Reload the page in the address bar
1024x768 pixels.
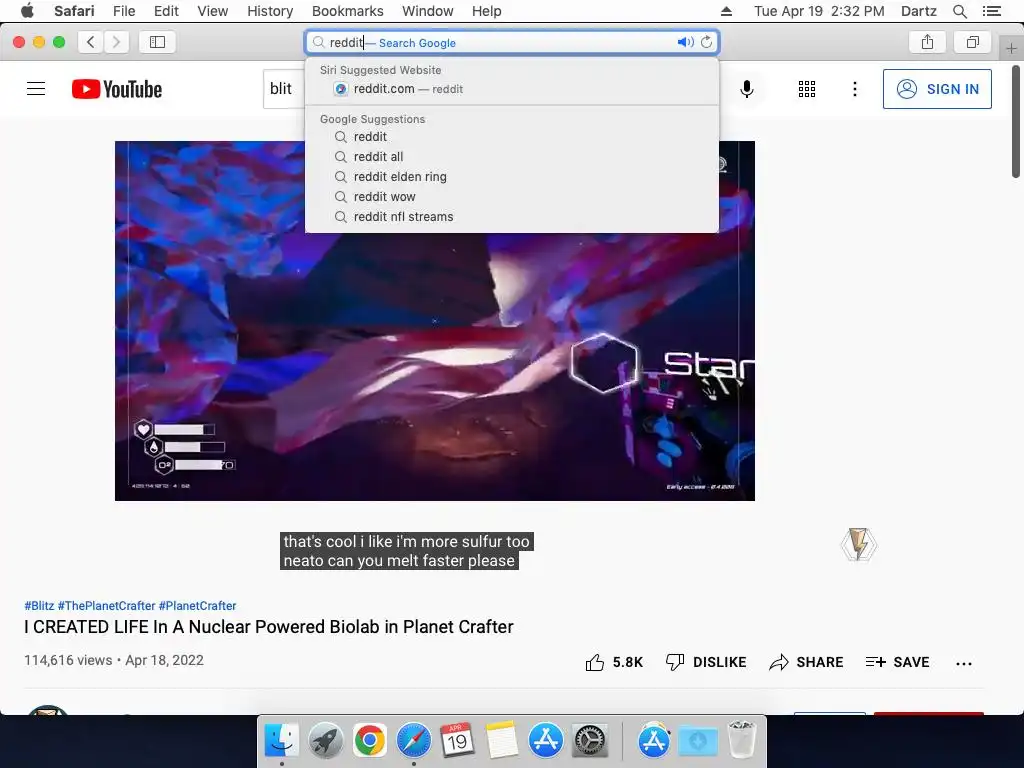tap(707, 42)
